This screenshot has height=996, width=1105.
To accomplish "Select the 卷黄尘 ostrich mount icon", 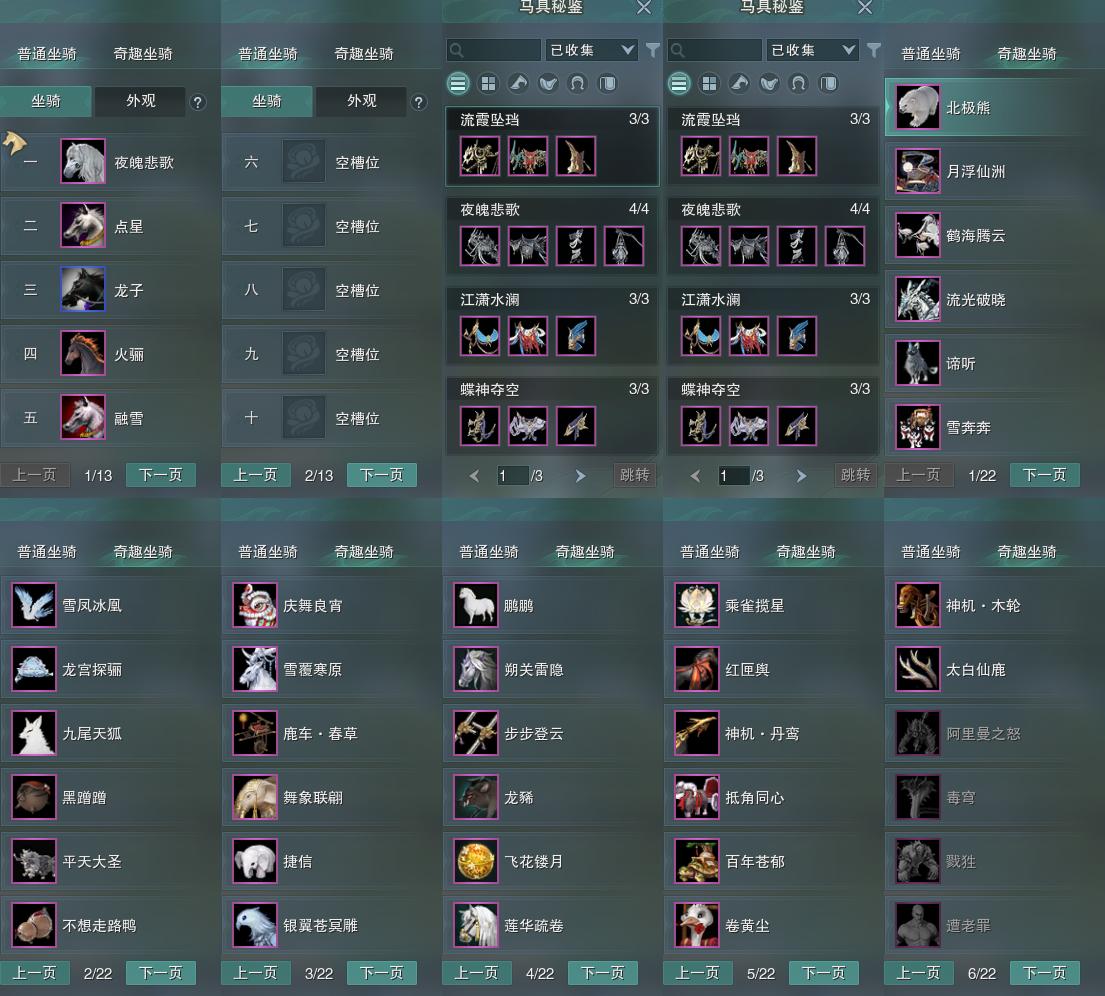I will pyautogui.click(x=696, y=925).
